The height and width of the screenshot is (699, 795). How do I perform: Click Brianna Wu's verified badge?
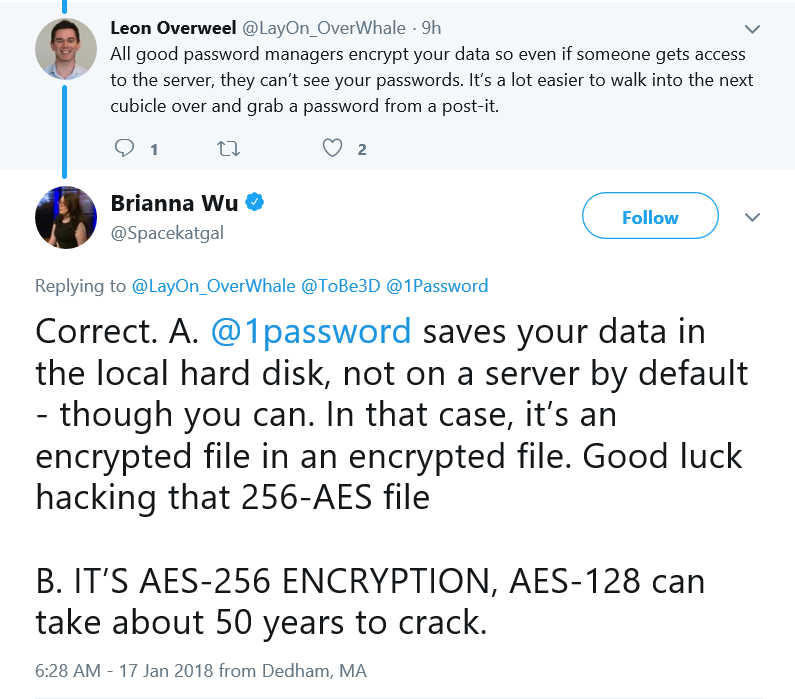(x=255, y=202)
